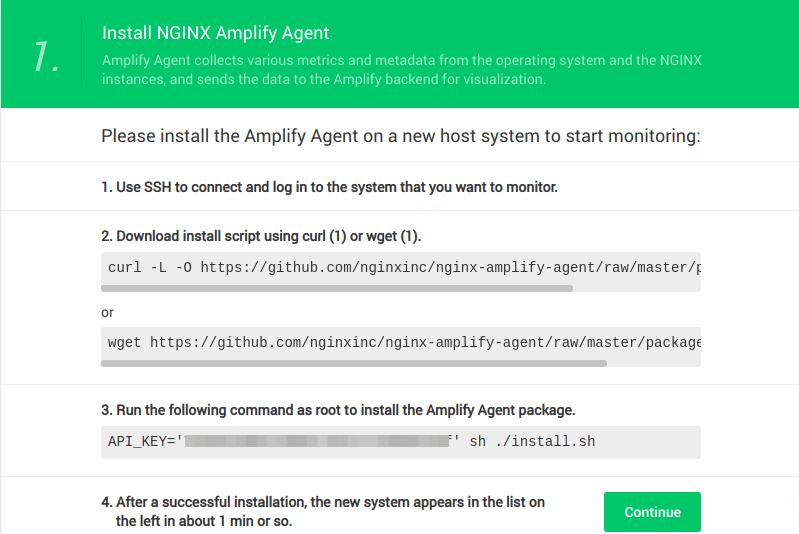
Task: Select the 'Use SSH to connect' step
Action: [329, 187]
